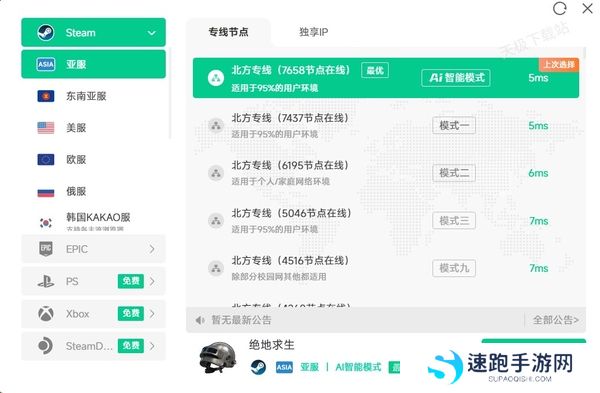Click the 免费 badge on SteamD... row

[131, 346]
